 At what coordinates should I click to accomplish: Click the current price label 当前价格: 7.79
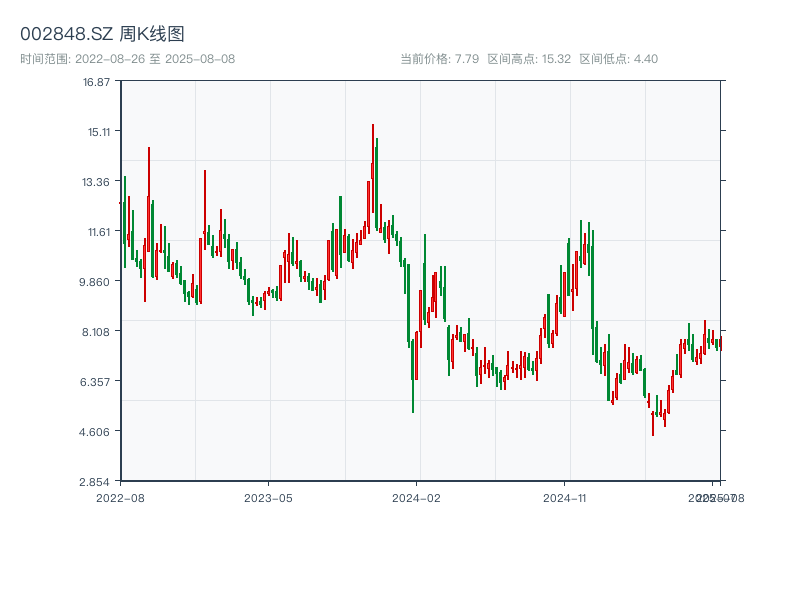[440, 59]
